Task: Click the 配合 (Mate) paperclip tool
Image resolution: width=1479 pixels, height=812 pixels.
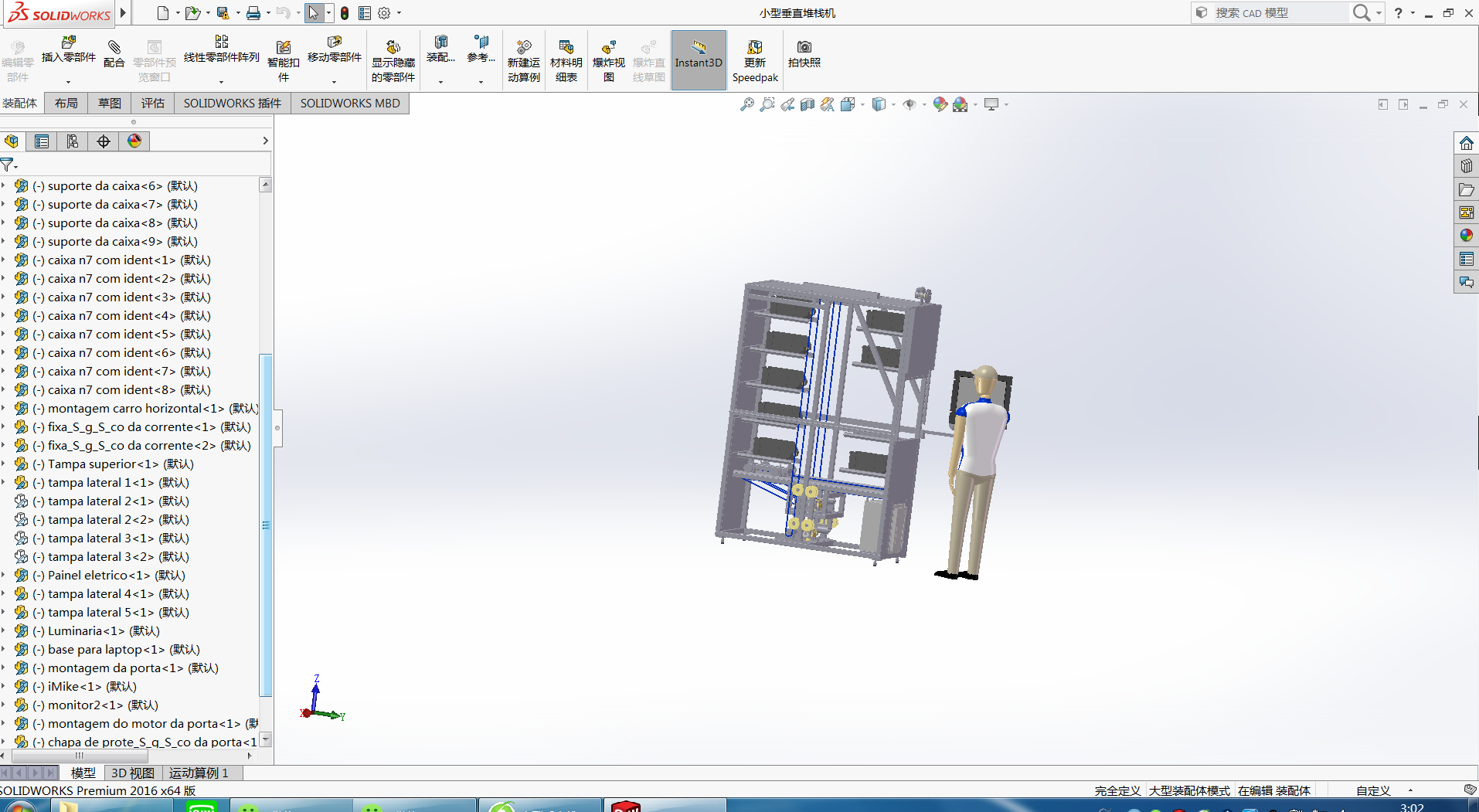Action: pos(114,53)
